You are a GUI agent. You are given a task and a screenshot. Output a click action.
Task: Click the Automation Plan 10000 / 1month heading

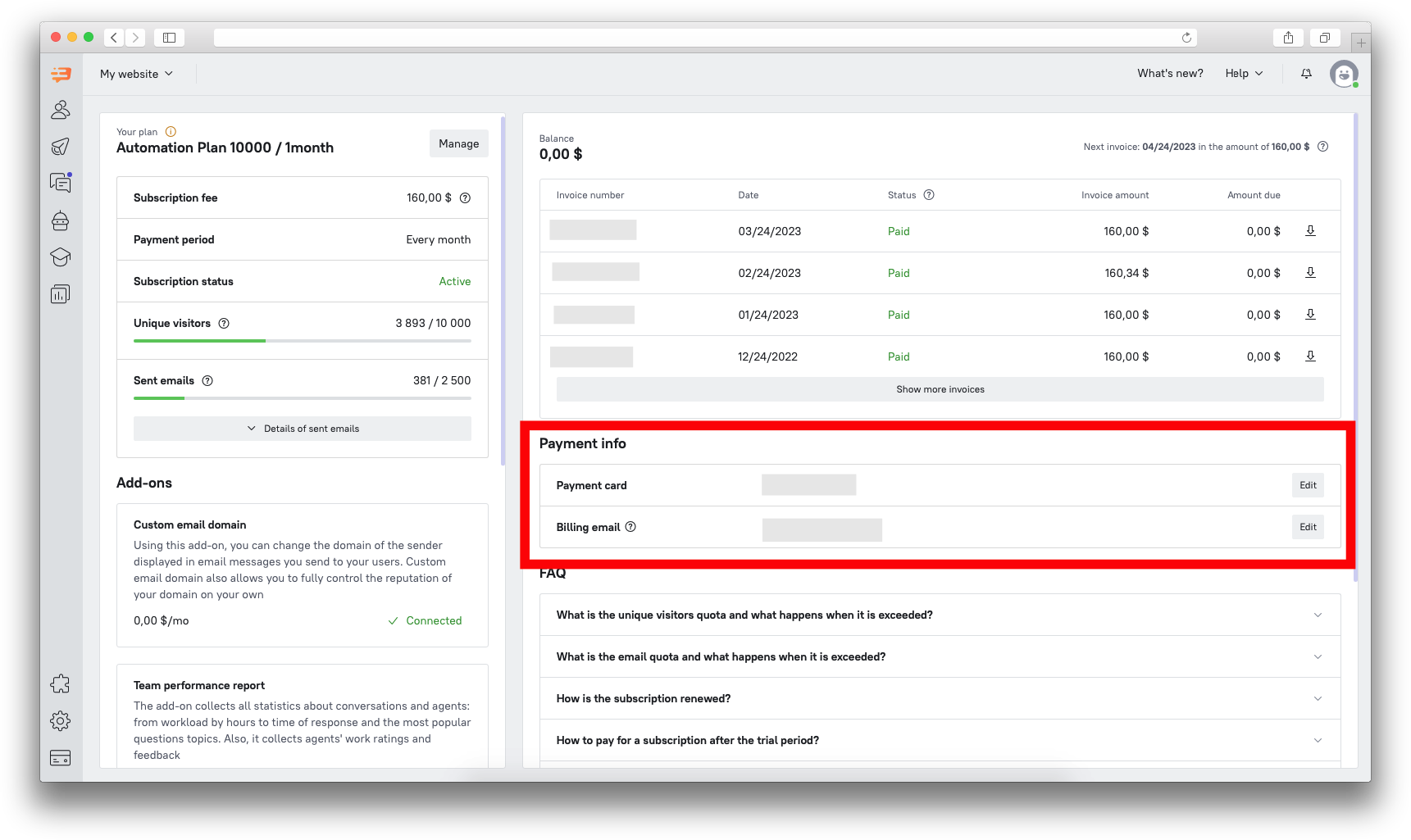click(225, 148)
